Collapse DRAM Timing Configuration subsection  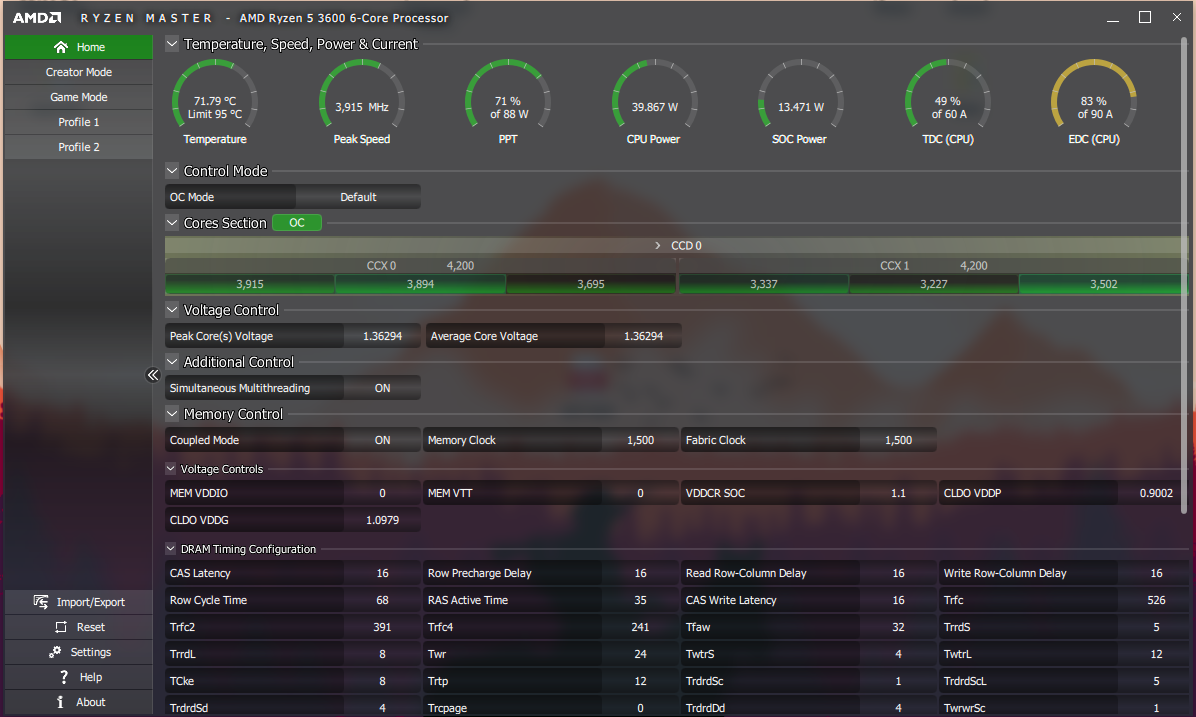171,548
